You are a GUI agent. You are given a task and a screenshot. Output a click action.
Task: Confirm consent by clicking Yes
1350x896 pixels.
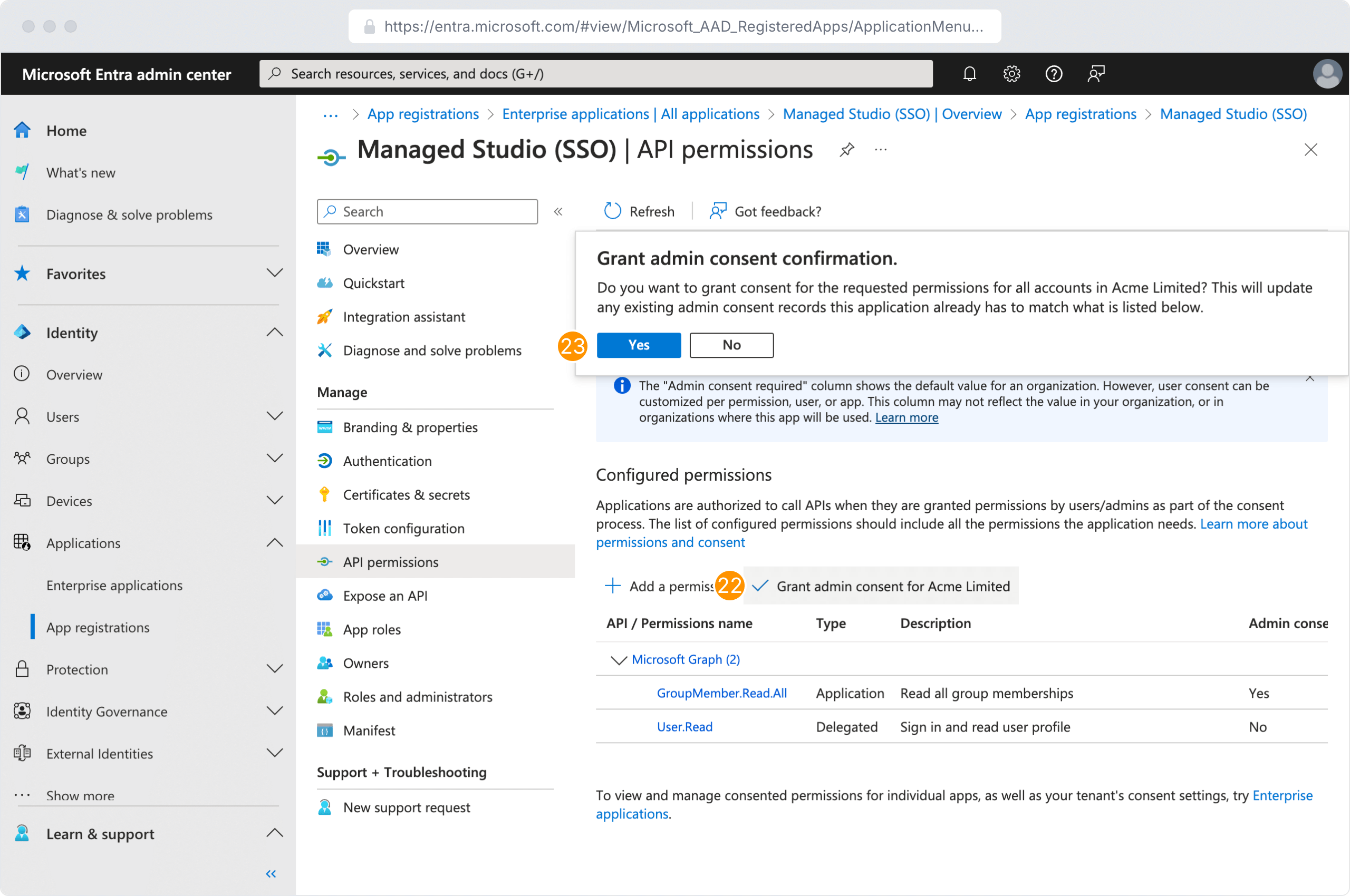click(x=638, y=345)
